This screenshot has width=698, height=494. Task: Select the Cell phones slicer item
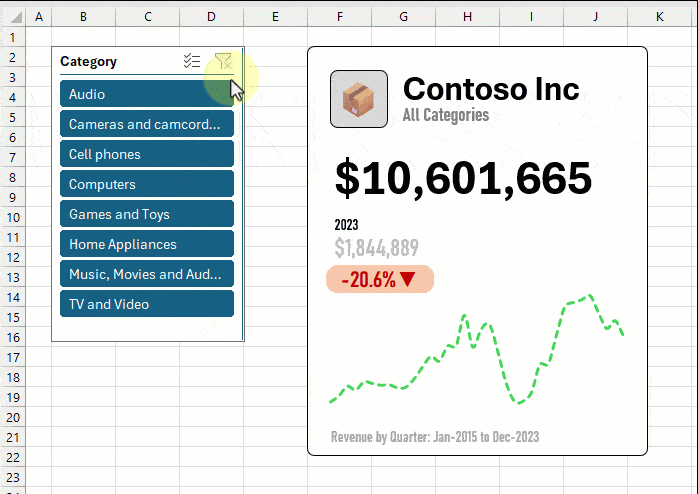coord(147,154)
